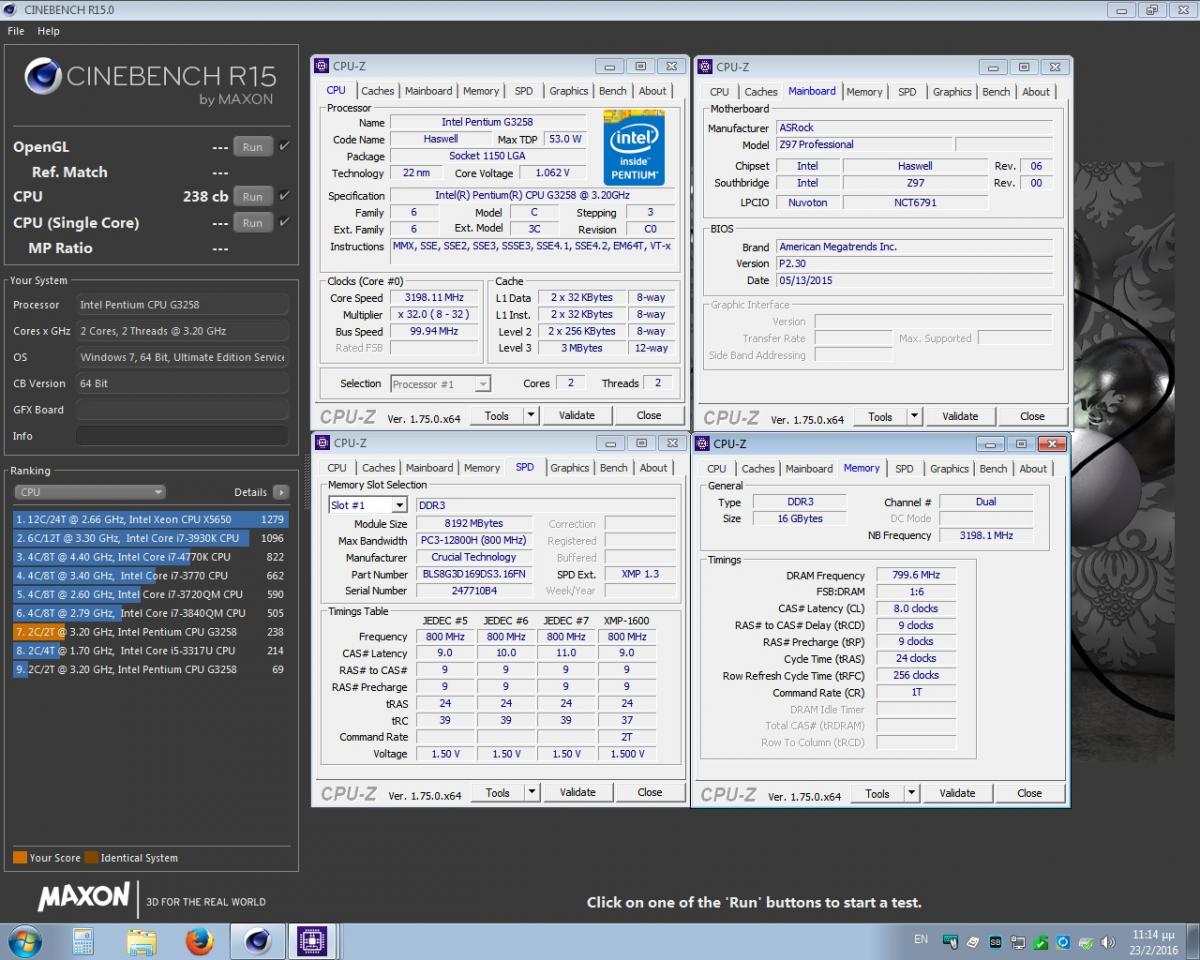Select ranking row Intel Xeon CPU X5650
The width and height of the screenshot is (1200, 960).
click(151, 519)
